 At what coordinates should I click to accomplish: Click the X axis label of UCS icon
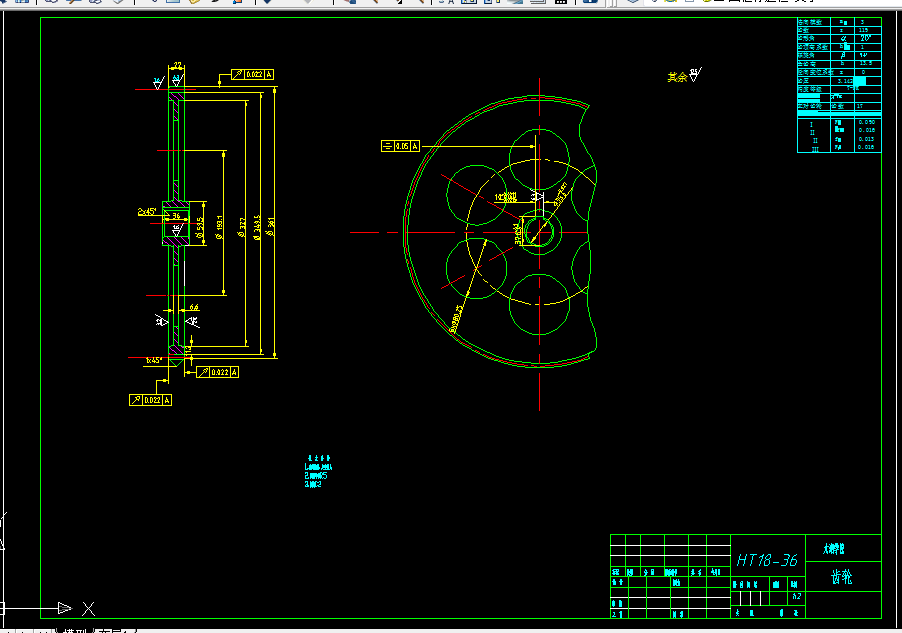[x=88, y=608]
